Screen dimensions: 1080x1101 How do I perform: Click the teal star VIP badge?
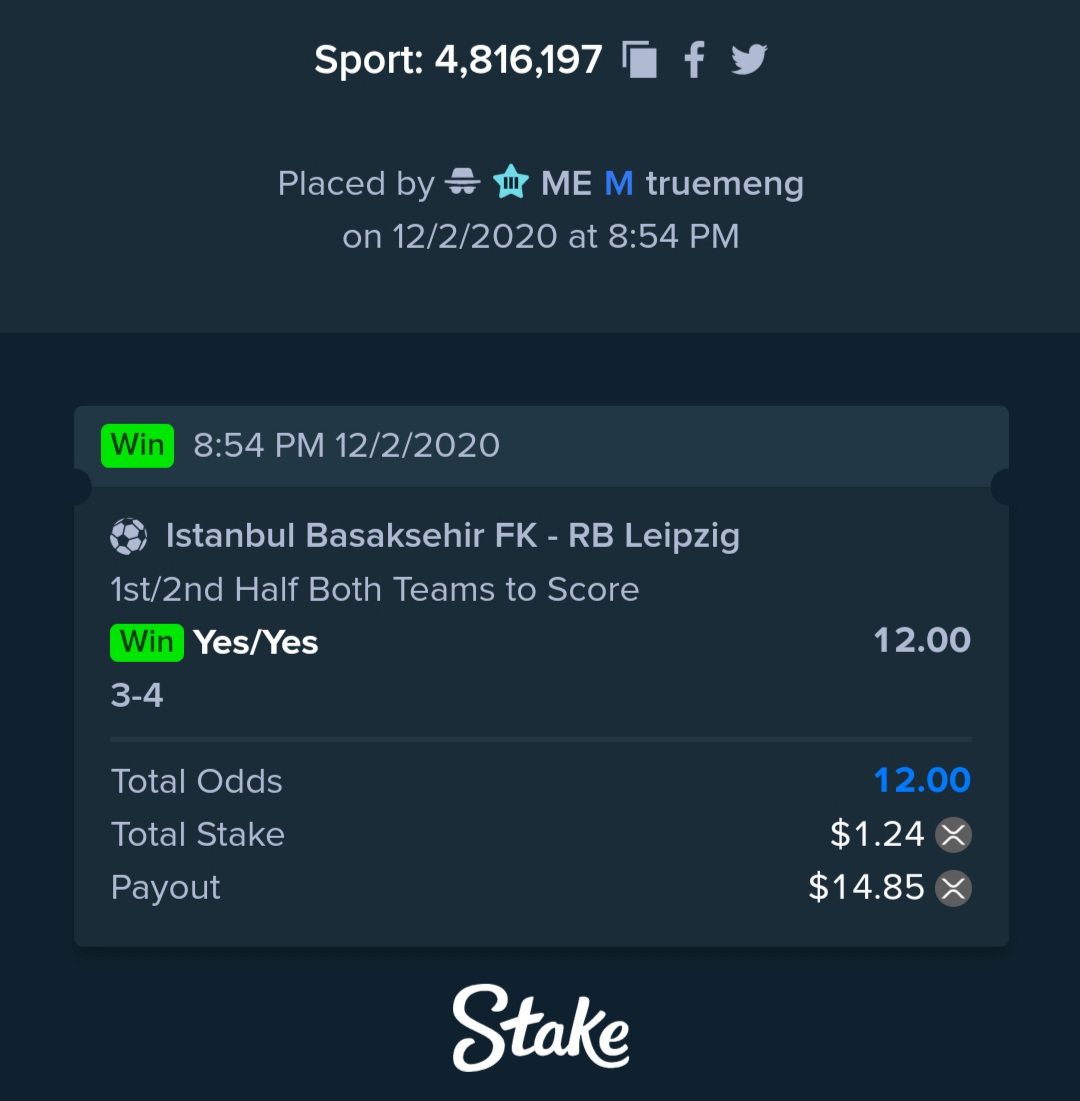click(511, 182)
